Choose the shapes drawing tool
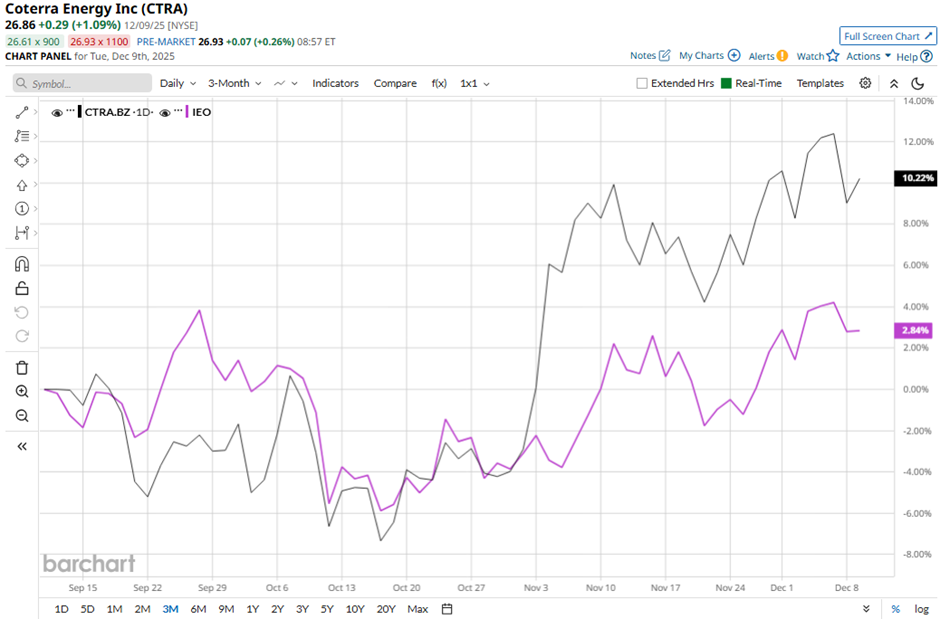The width and height of the screenshot is (940, 619). coord(22,161)
